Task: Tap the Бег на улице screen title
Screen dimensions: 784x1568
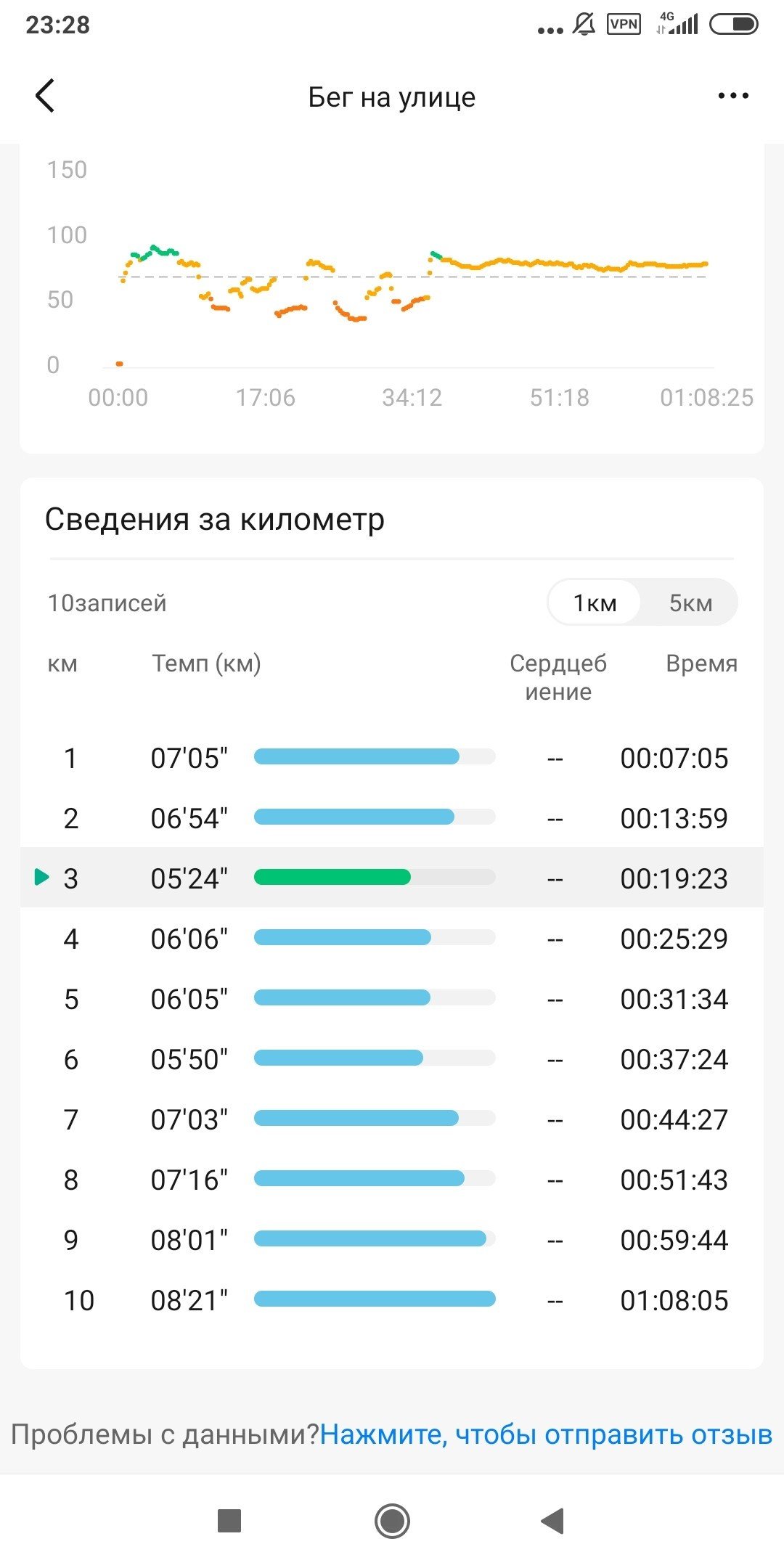Action: [x=392, y=97]
